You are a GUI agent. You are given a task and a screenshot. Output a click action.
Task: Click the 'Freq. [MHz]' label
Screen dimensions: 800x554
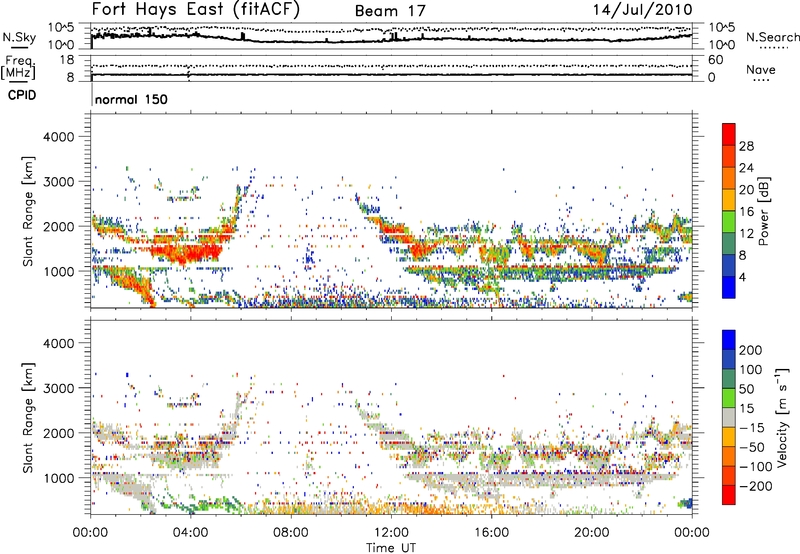[18, 68]
